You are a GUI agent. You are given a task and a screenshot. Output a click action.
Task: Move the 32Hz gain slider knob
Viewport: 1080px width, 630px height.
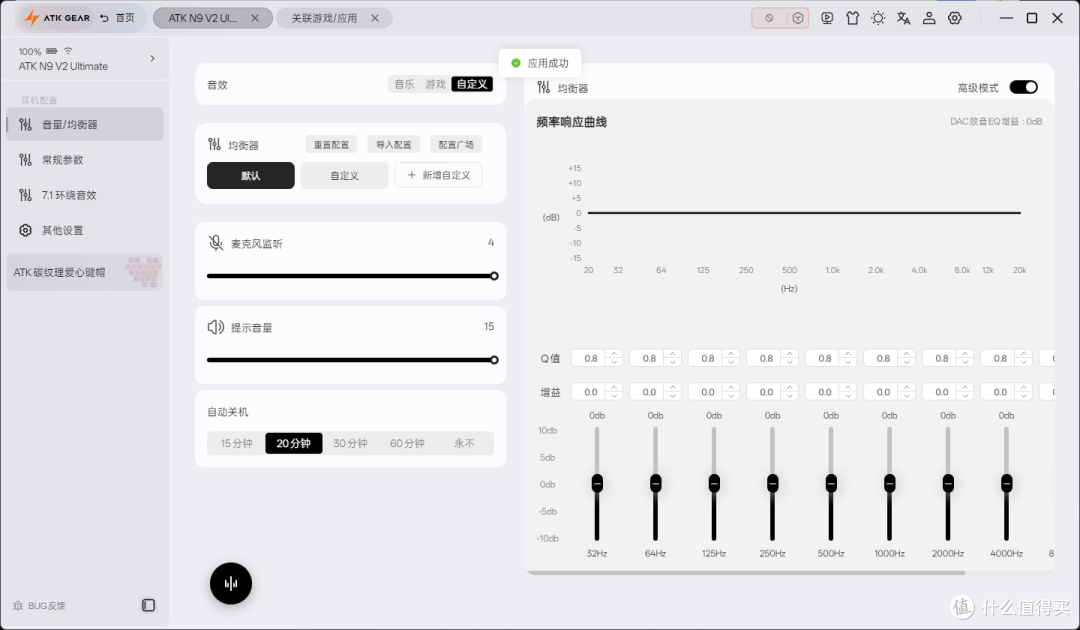(597, 483)
